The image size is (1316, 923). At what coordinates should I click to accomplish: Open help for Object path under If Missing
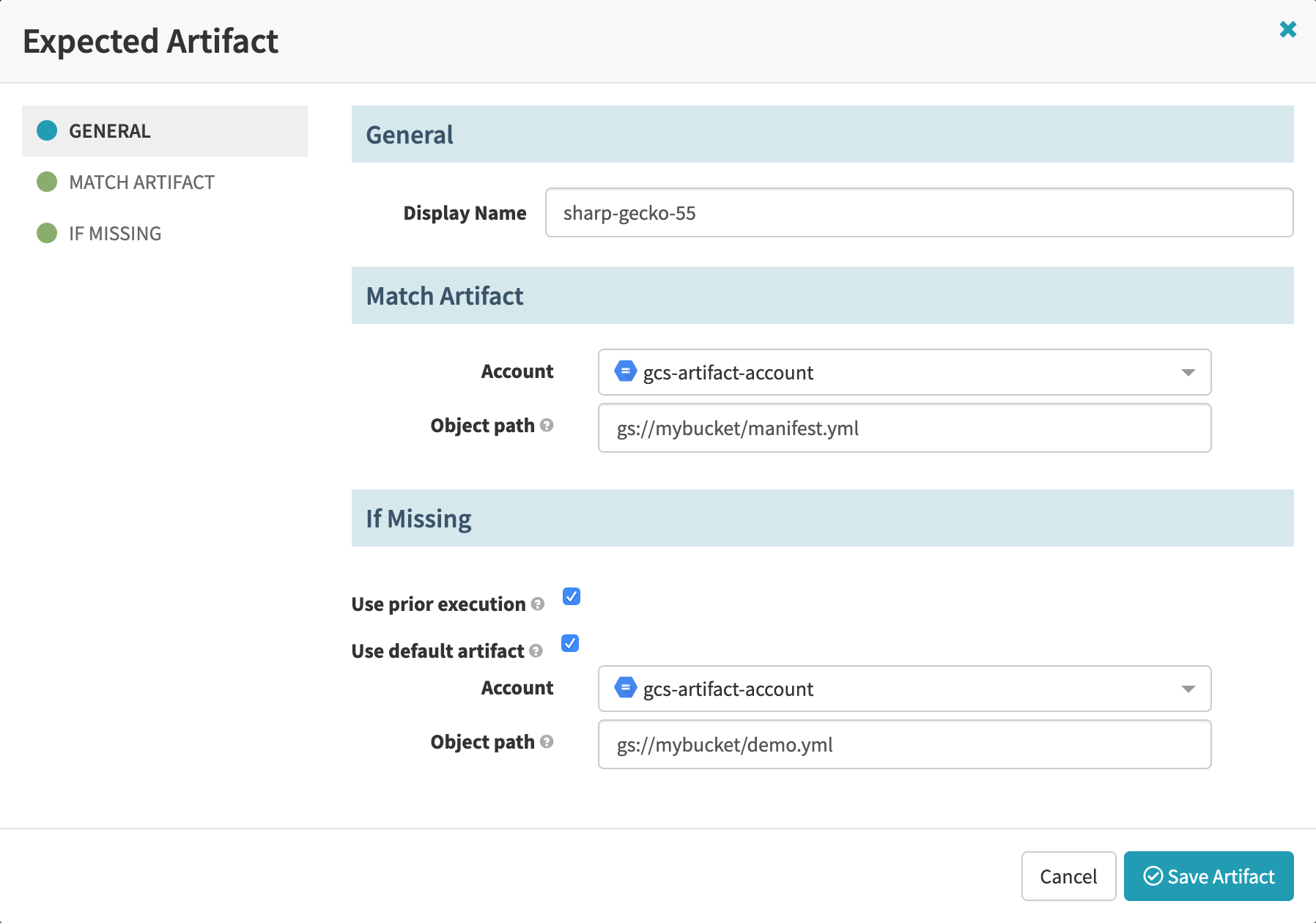pyautogui.click(x=547, y=742)
